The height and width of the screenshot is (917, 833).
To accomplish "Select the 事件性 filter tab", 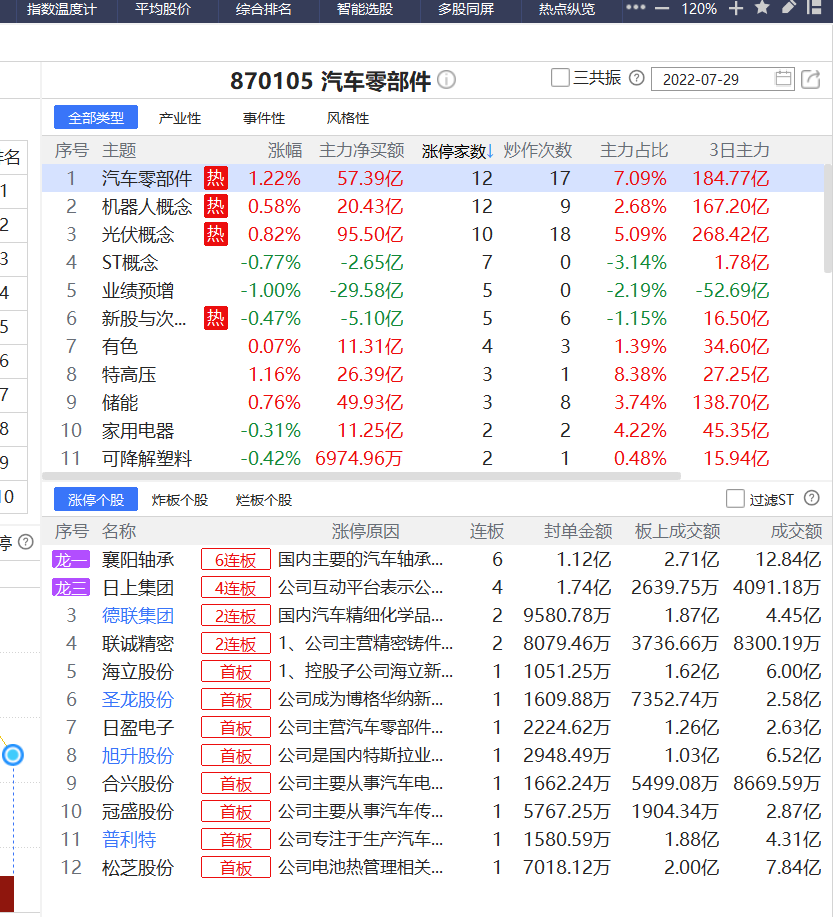I will (264, 118).
